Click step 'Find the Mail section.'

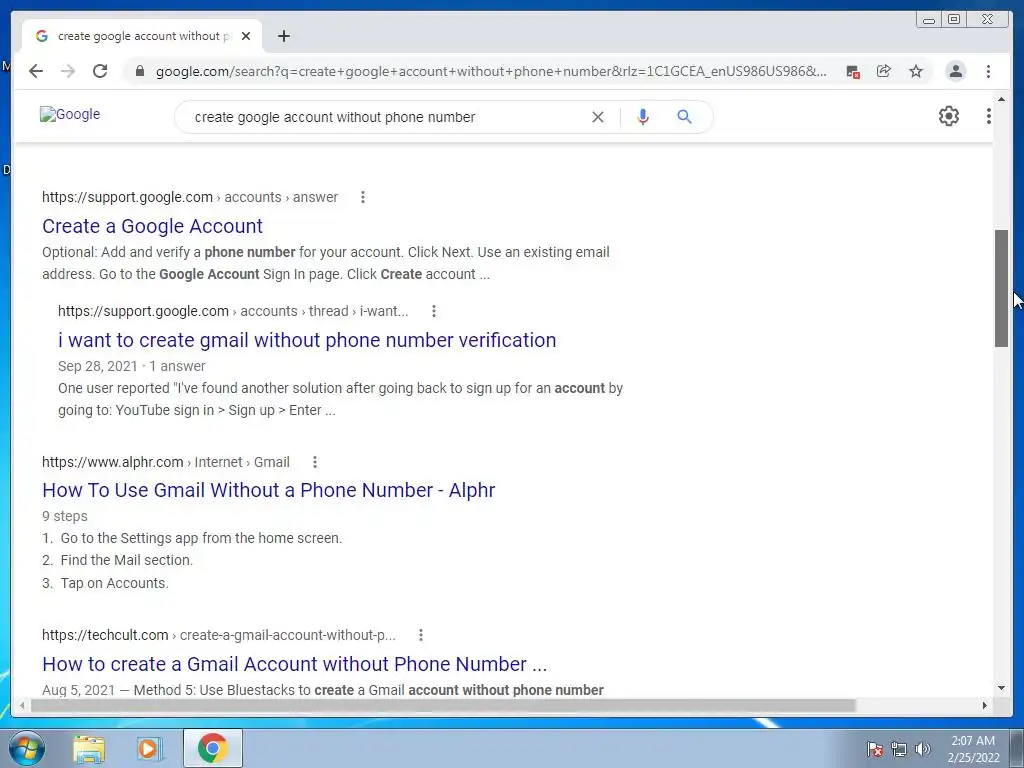pos(127,560)
